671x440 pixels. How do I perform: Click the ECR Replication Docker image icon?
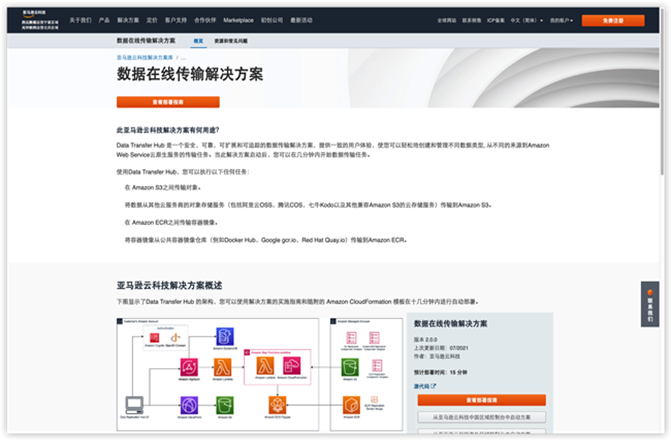tap(374, 399)
